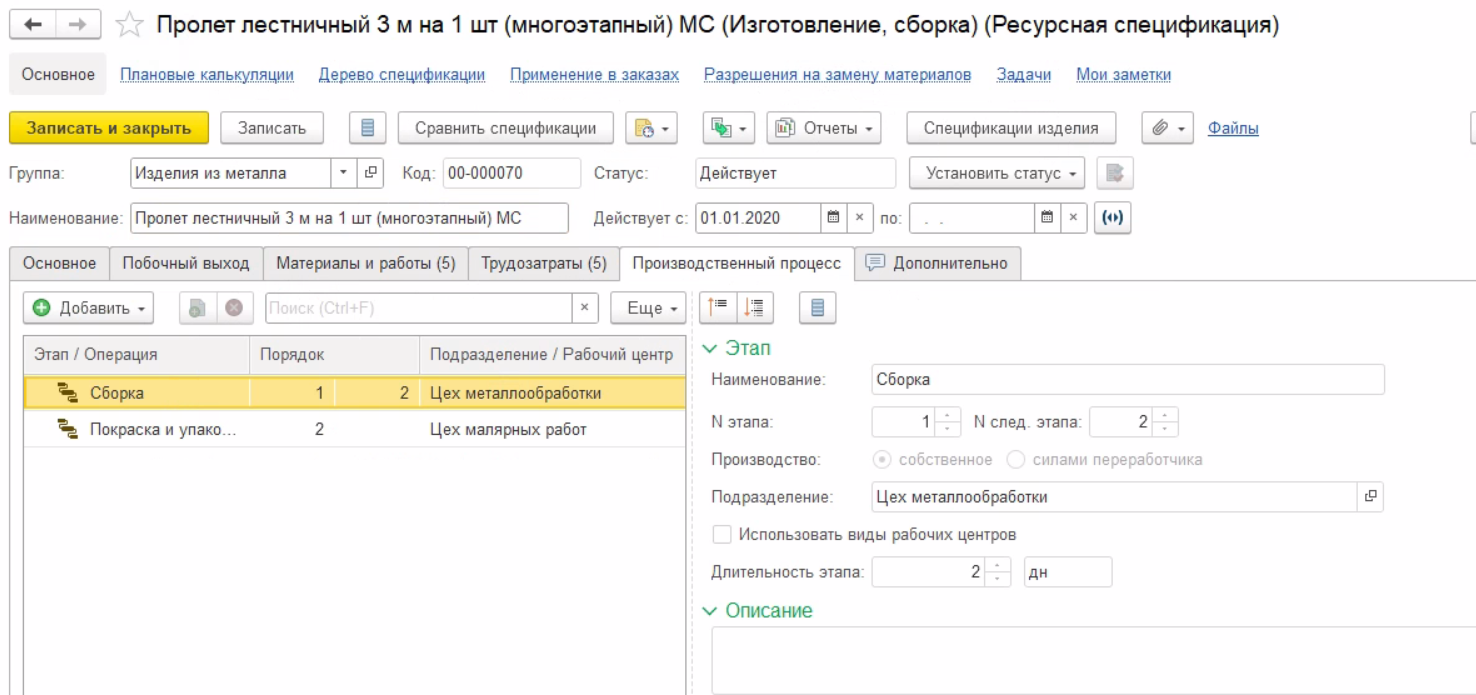The height and width of the screenshot is (695, 1476).
Task: Select 'силами переработчика' radio button
Action: [1015, 460]
